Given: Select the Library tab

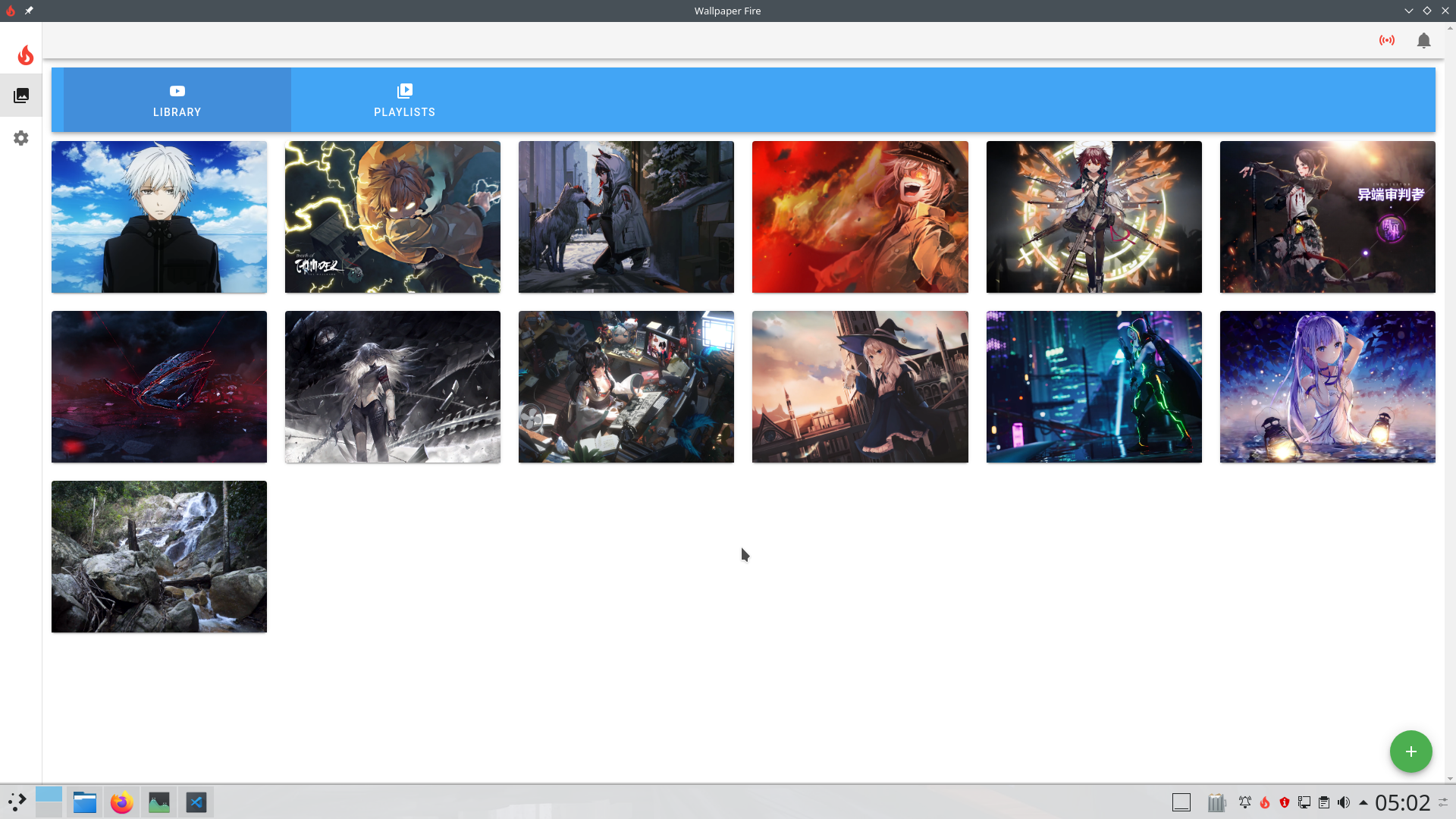Looking at the screenshot, I should coord(177,100).
